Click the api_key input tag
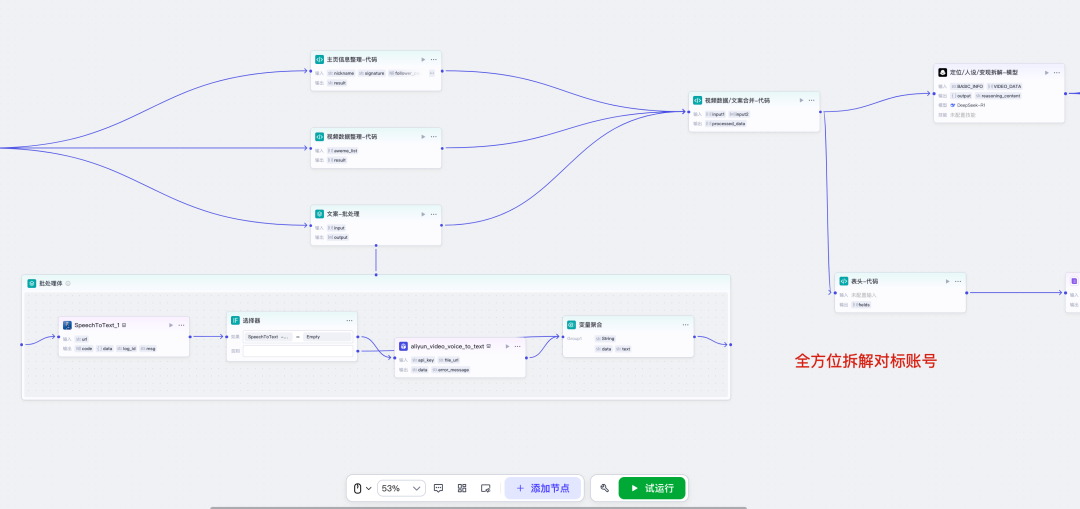This screenshot has width=1080, height=509. point(422,360)
